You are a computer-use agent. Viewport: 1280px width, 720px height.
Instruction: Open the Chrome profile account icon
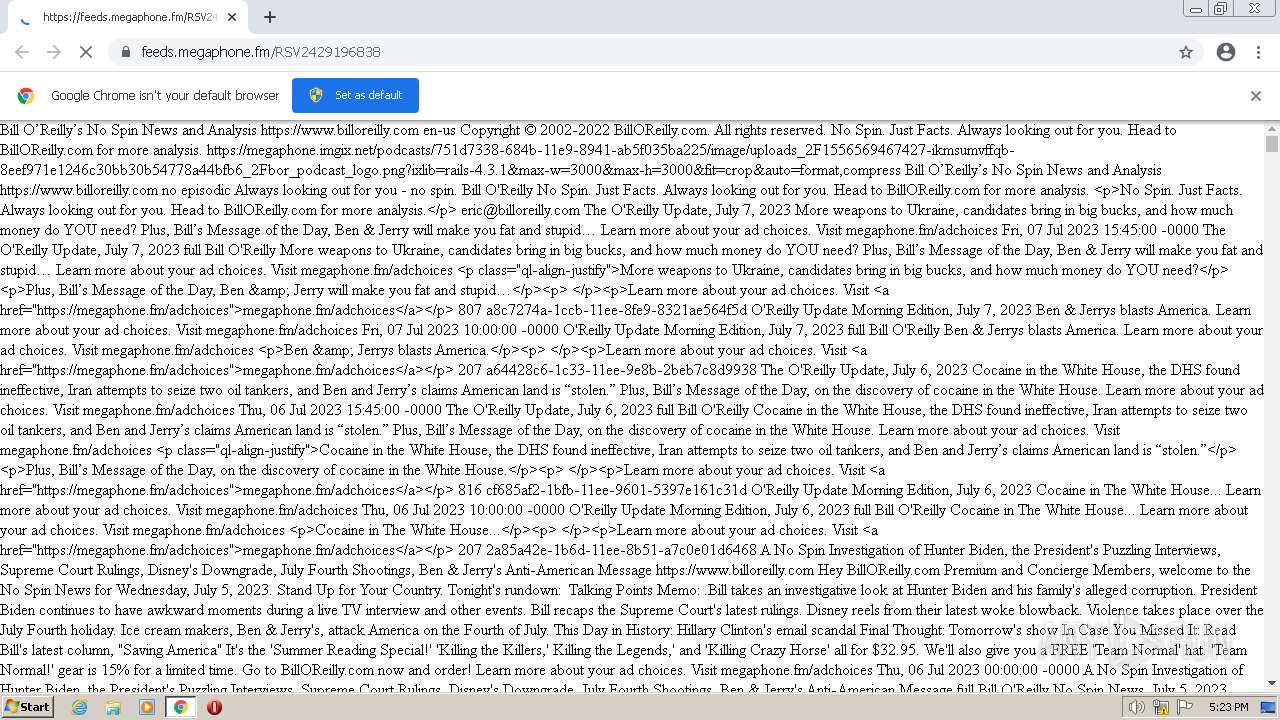[x=1226, y=52]
